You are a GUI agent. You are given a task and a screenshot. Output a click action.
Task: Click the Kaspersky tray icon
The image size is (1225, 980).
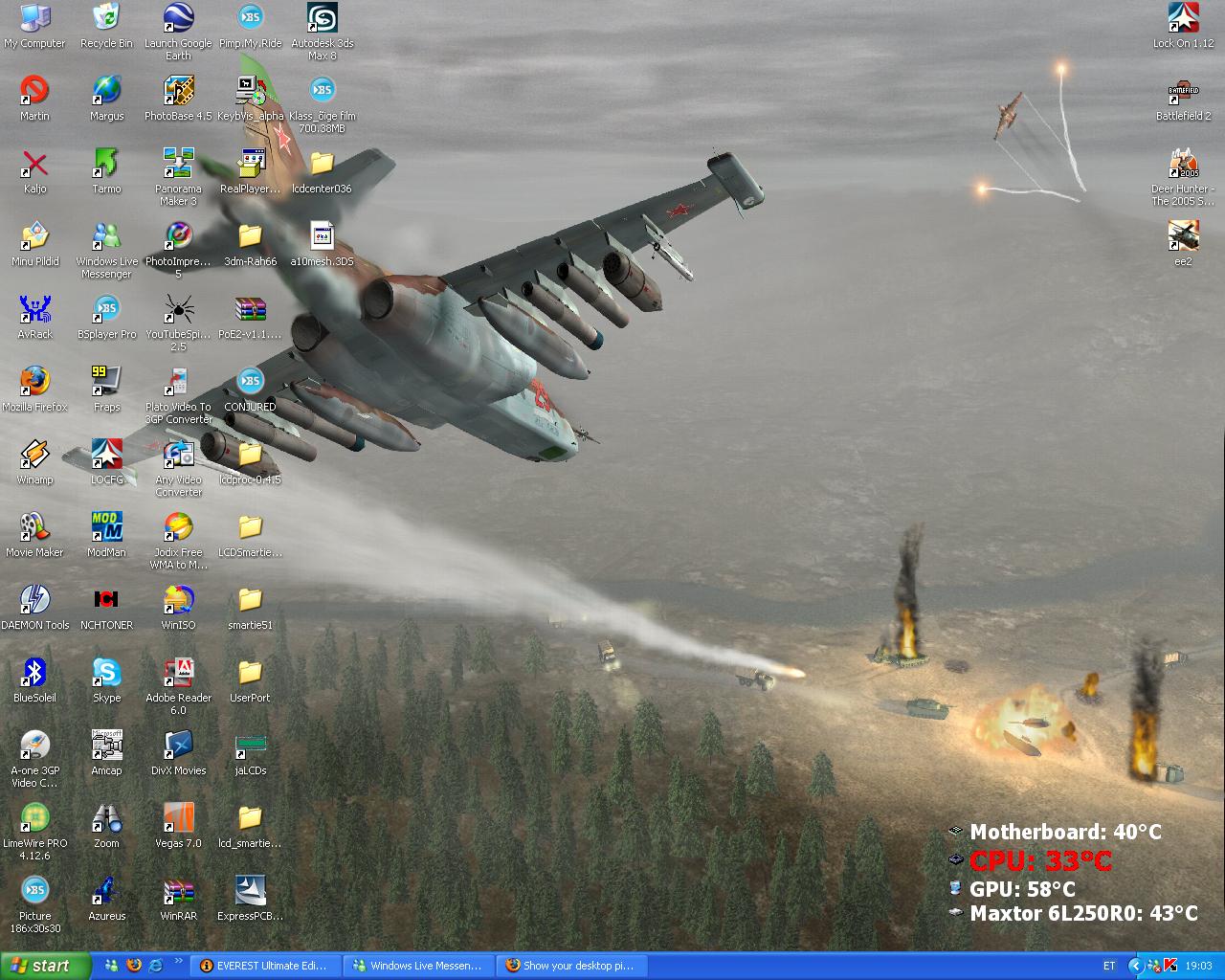[x=1169, y=966]
